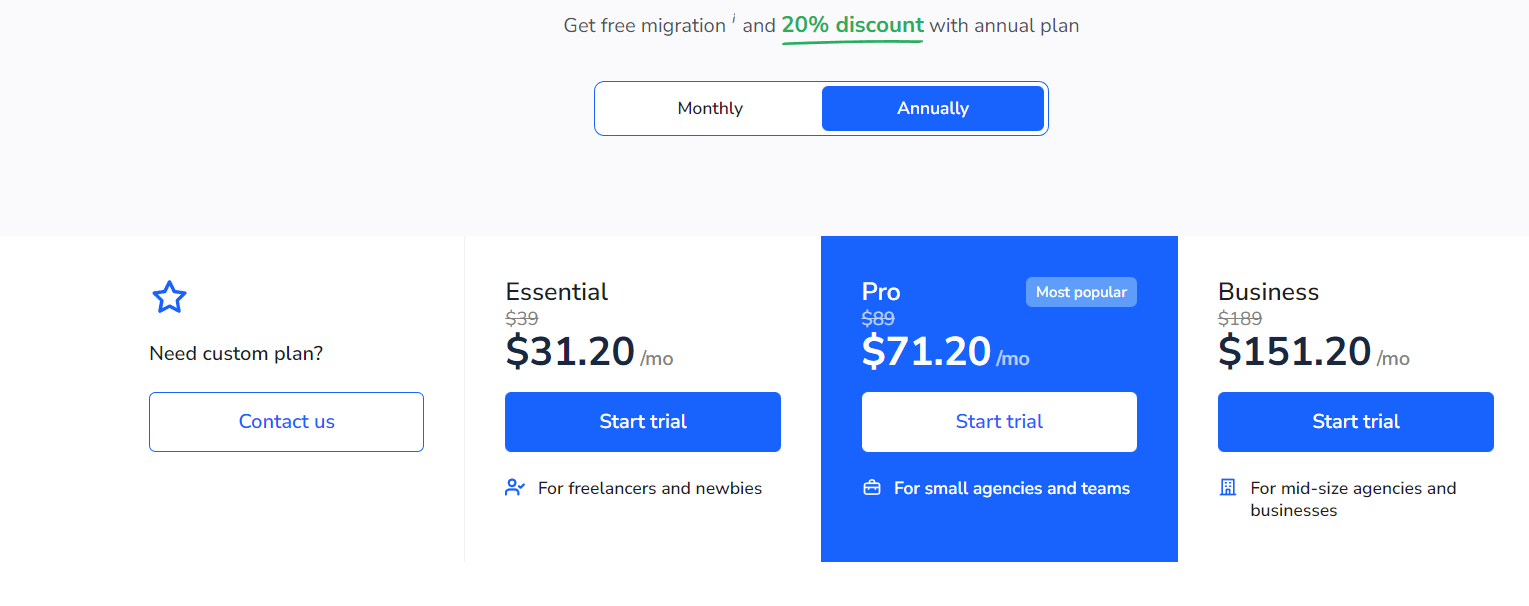The width and height of the screenshot is (1529, 606).
Task: Click the freelancer person icon
Action: [515, 488]
